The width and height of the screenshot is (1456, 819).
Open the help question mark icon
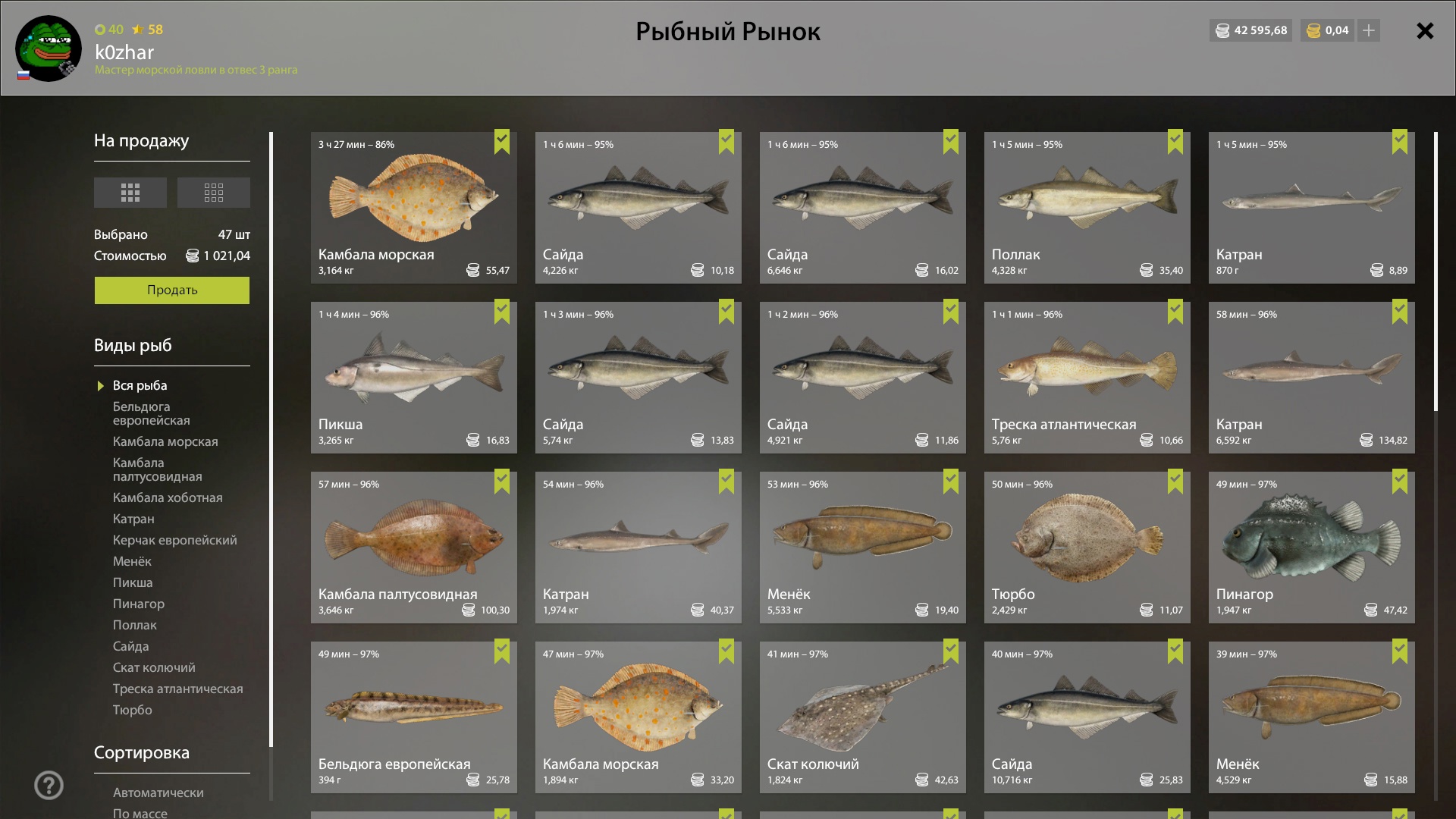[49, 785]
